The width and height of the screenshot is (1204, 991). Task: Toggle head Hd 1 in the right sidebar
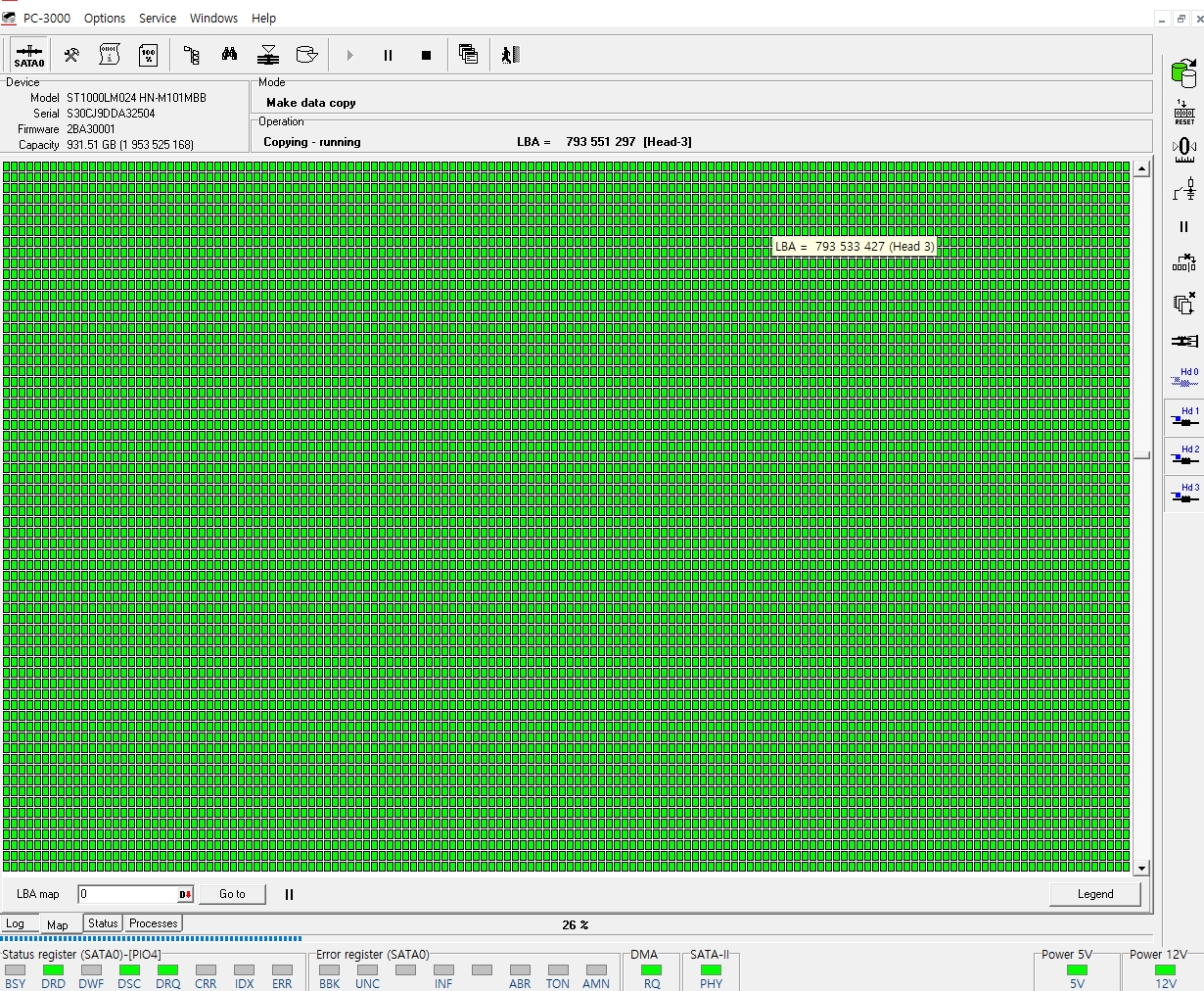[x=1184, y=418]
